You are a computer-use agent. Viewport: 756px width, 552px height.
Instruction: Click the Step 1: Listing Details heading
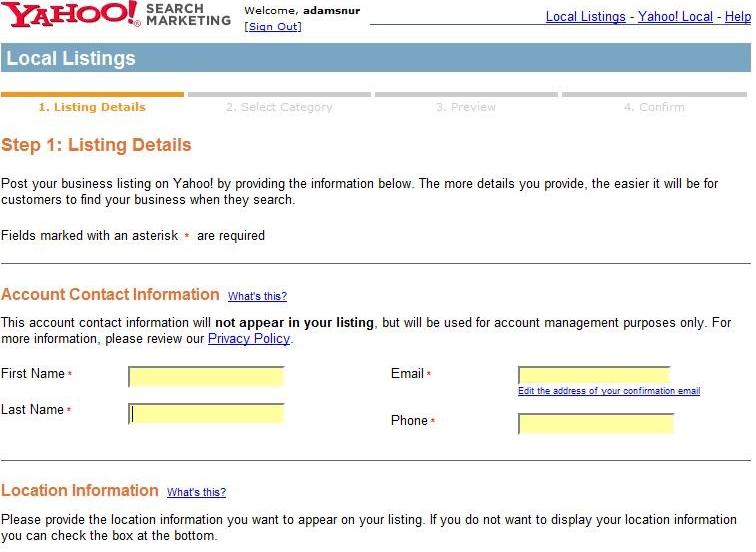(96, 145)
